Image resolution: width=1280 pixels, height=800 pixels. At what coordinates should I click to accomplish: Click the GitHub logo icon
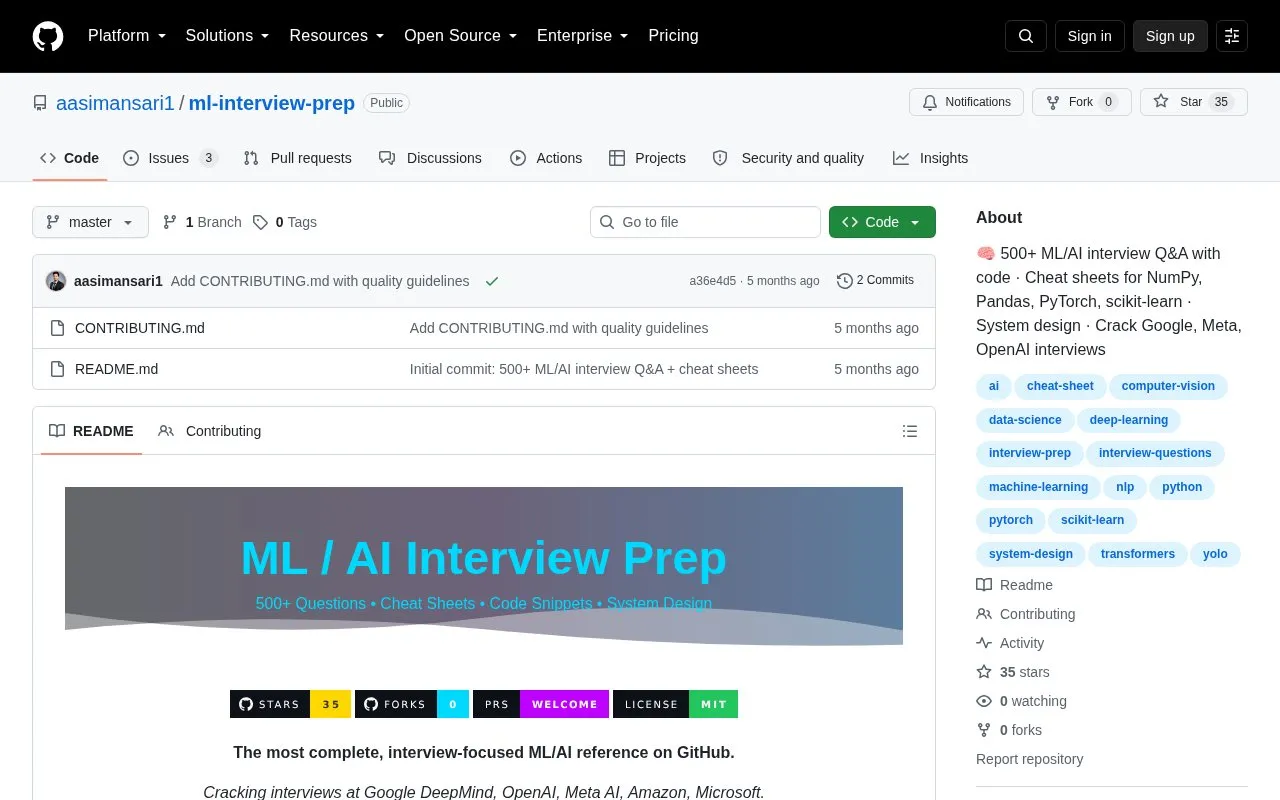(x=48, y=36)
